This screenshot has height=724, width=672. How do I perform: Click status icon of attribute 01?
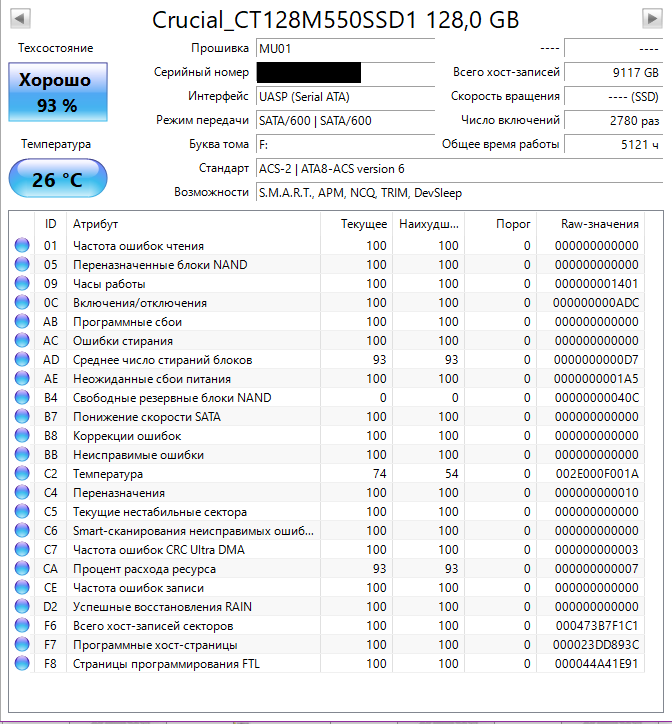(x=22, y=245)
